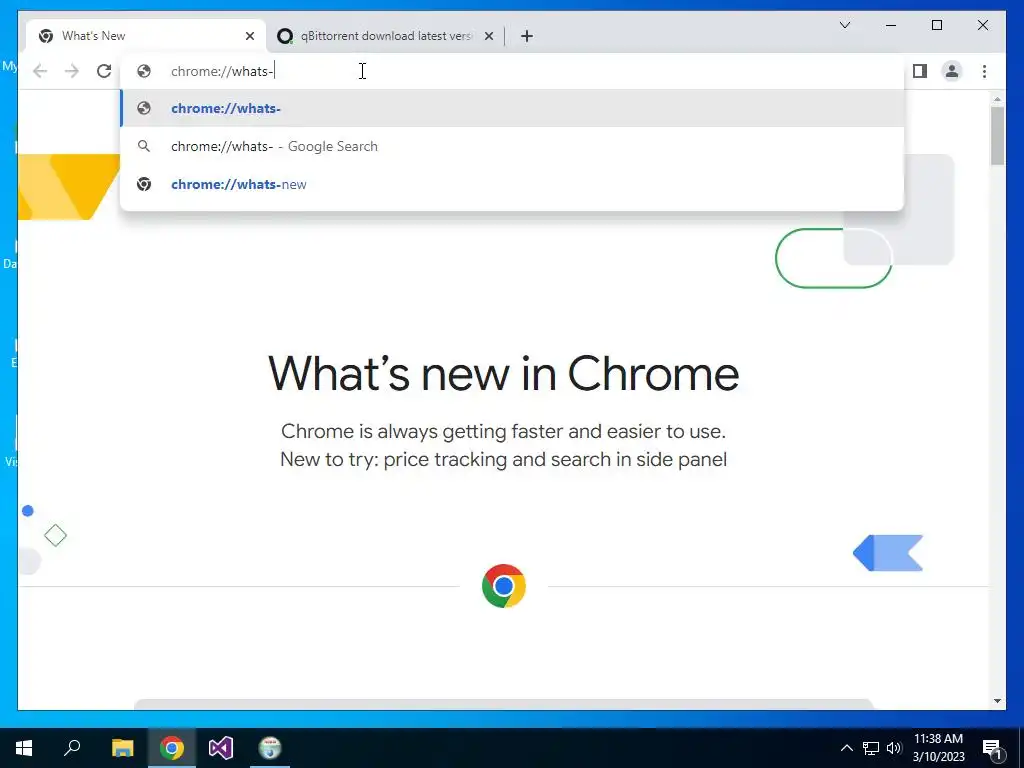Click the browser back arrow
This screenshot has width=1024, height=768.
tap(40, 71)
